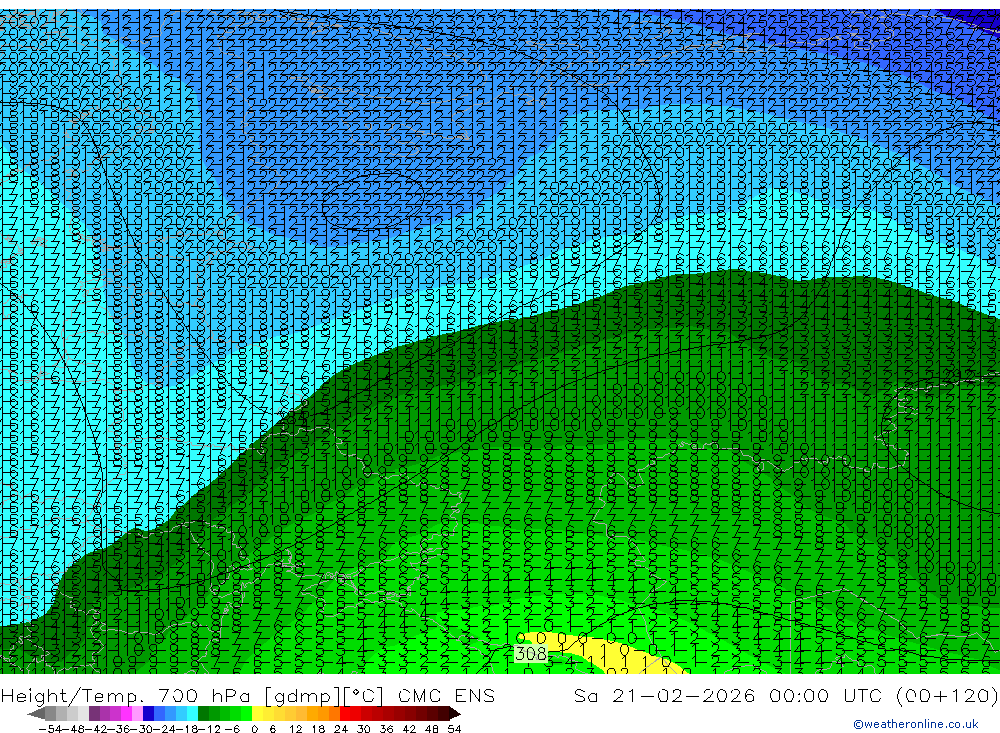Pick the bright red swatch above 24
The width and height of the screenshot is (1000, 733).
[345, 714]
